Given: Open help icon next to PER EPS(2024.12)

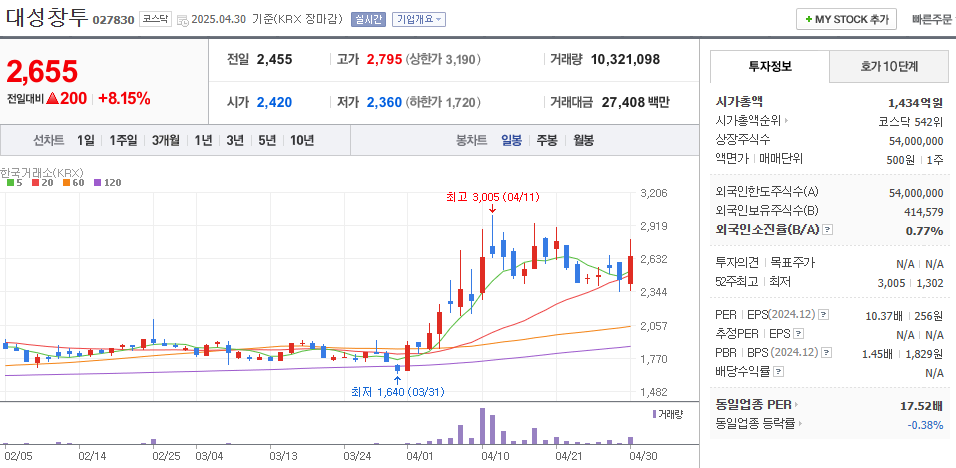Looking at the screenshot, I should click(824, 315).
